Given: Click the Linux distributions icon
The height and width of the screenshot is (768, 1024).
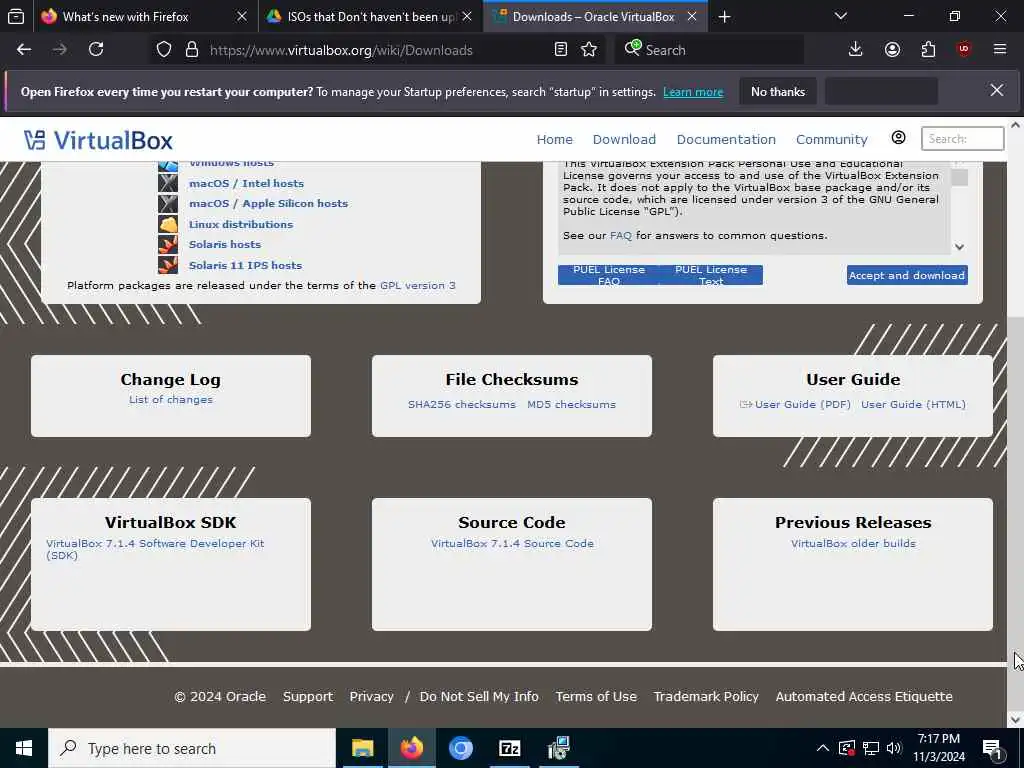Looking at the screenshot, I should tap(168, 224).
